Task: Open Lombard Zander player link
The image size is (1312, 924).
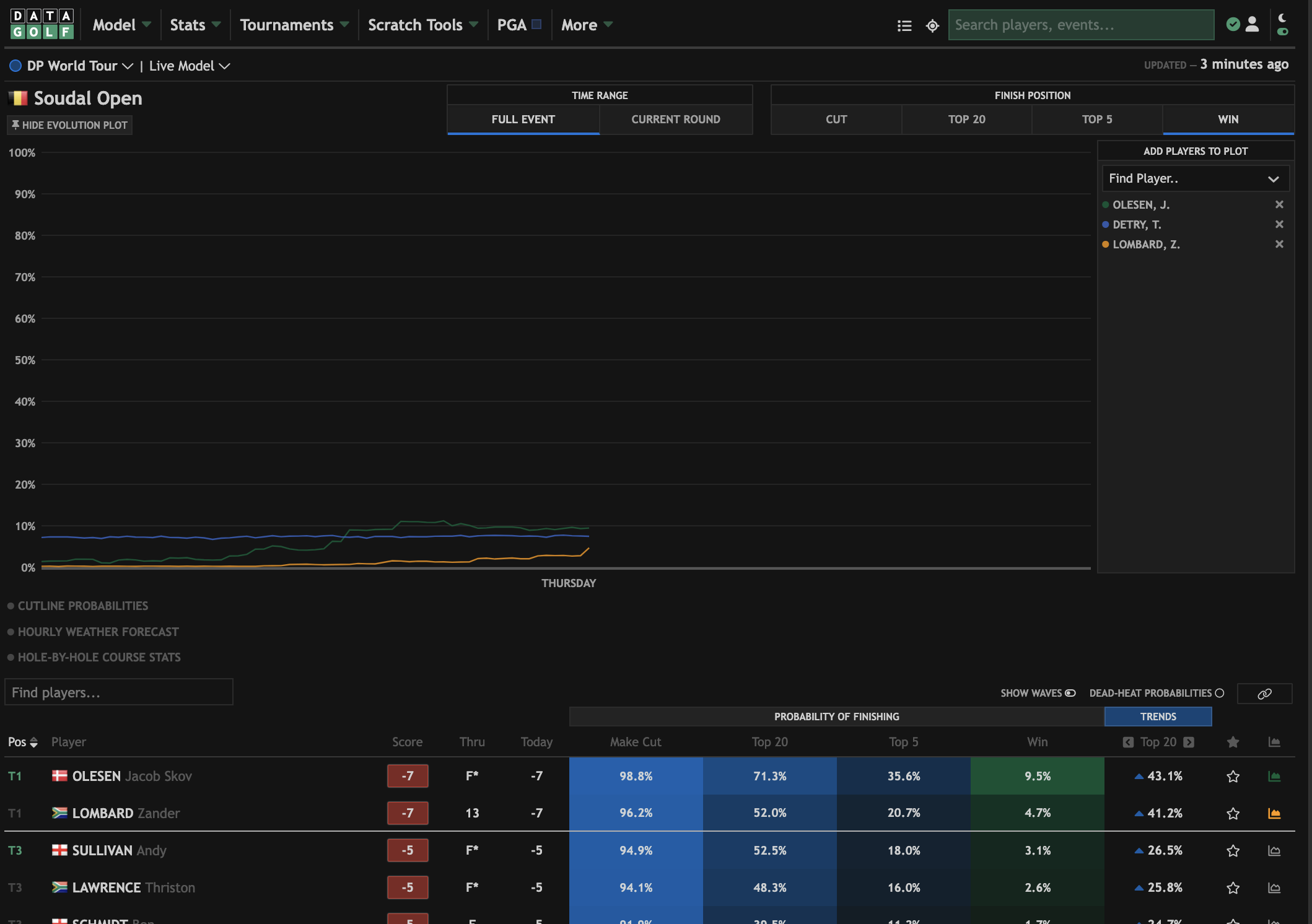Action: [x=126, y=813]
